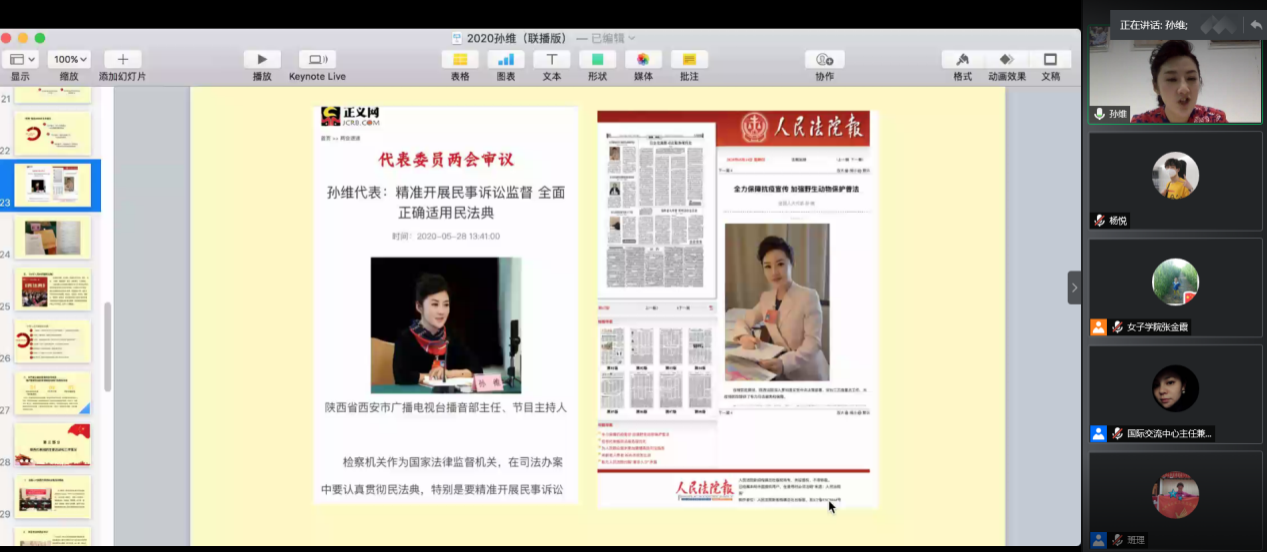Start Keynote Live broadcast
Image resolution: width=1267 pixels, height=552 pixels.
317,60
